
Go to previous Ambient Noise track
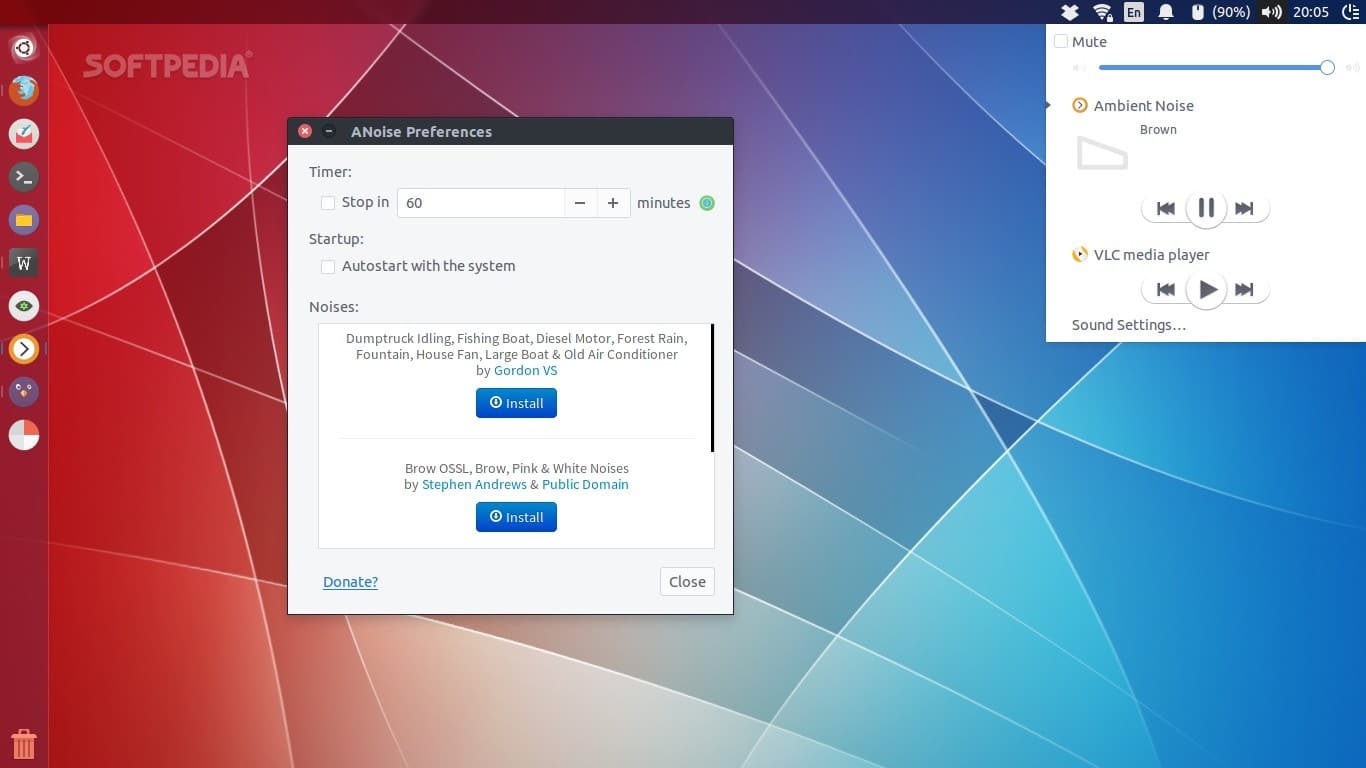(1165, 208)
